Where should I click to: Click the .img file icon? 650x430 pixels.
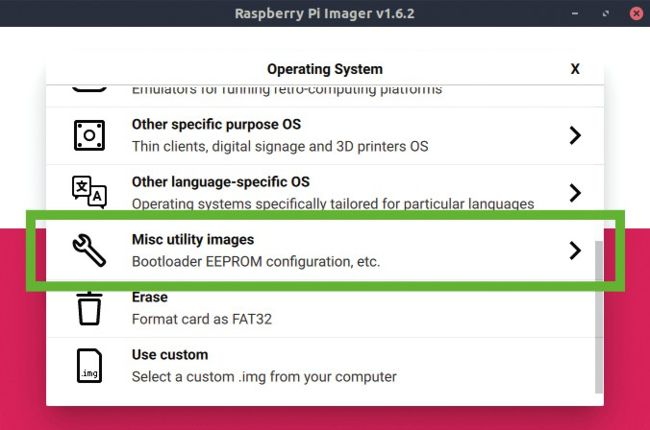coord(89,366)
